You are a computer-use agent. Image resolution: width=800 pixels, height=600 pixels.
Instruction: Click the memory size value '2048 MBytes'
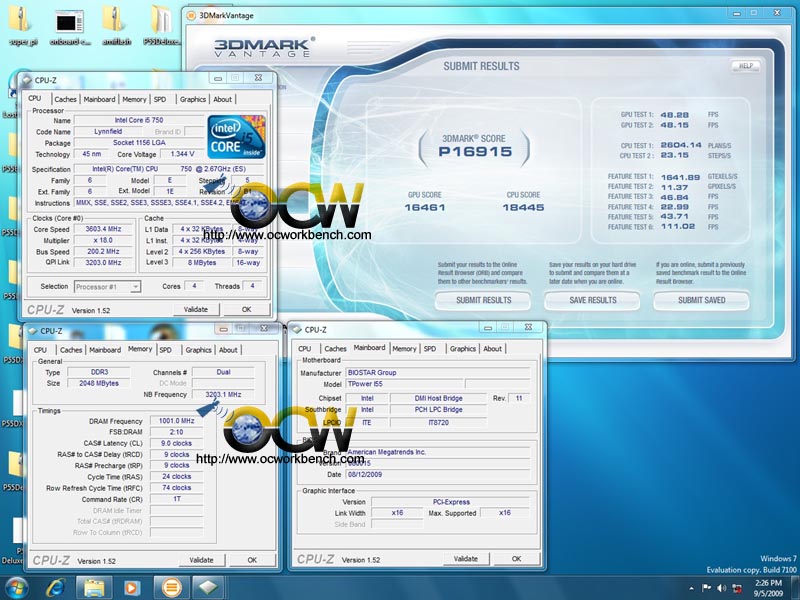point(99,383)
